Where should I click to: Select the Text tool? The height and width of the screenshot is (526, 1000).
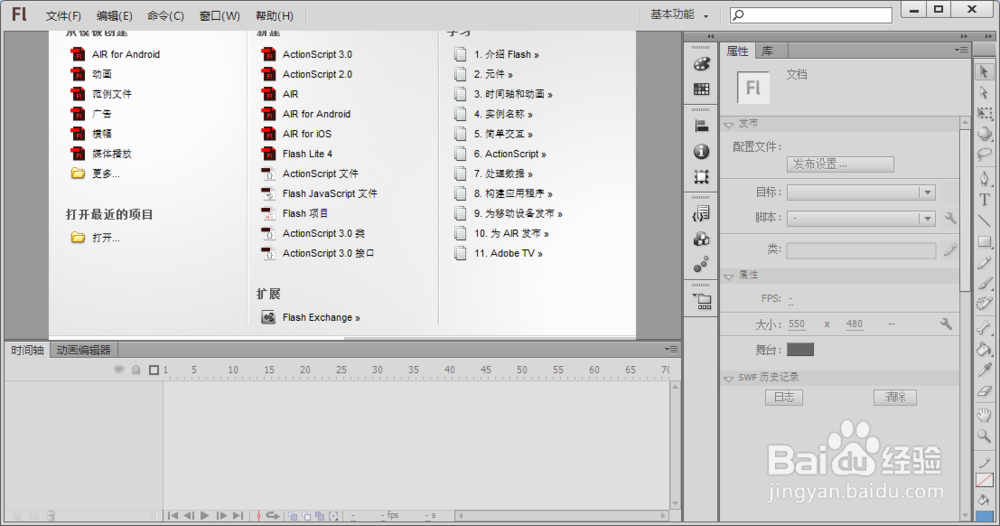[x=984, y=200]
